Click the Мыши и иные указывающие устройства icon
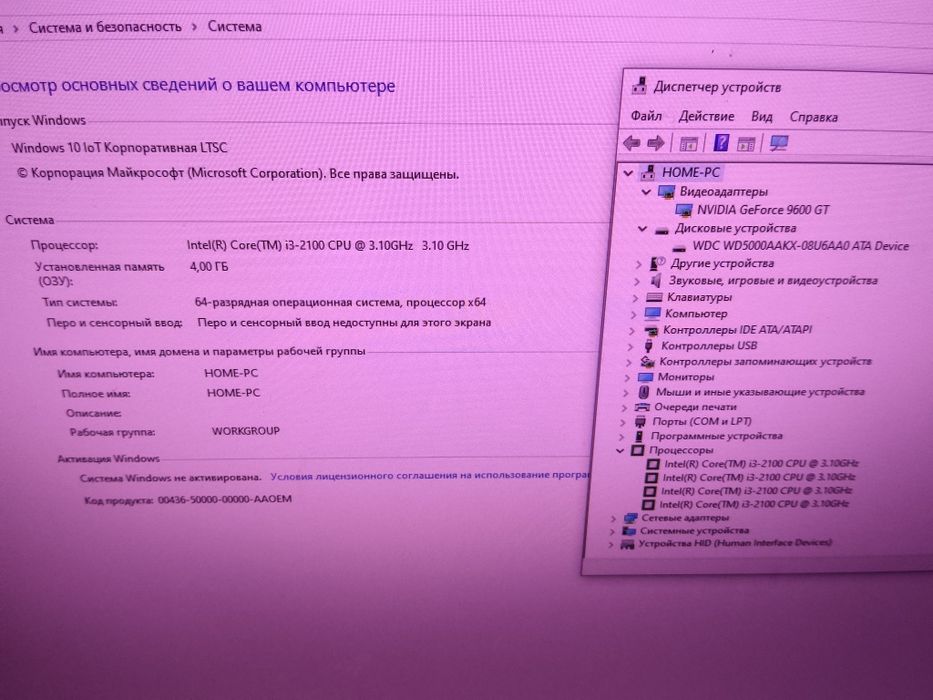This screenshot has height=700, width=933. pos(644,392)
